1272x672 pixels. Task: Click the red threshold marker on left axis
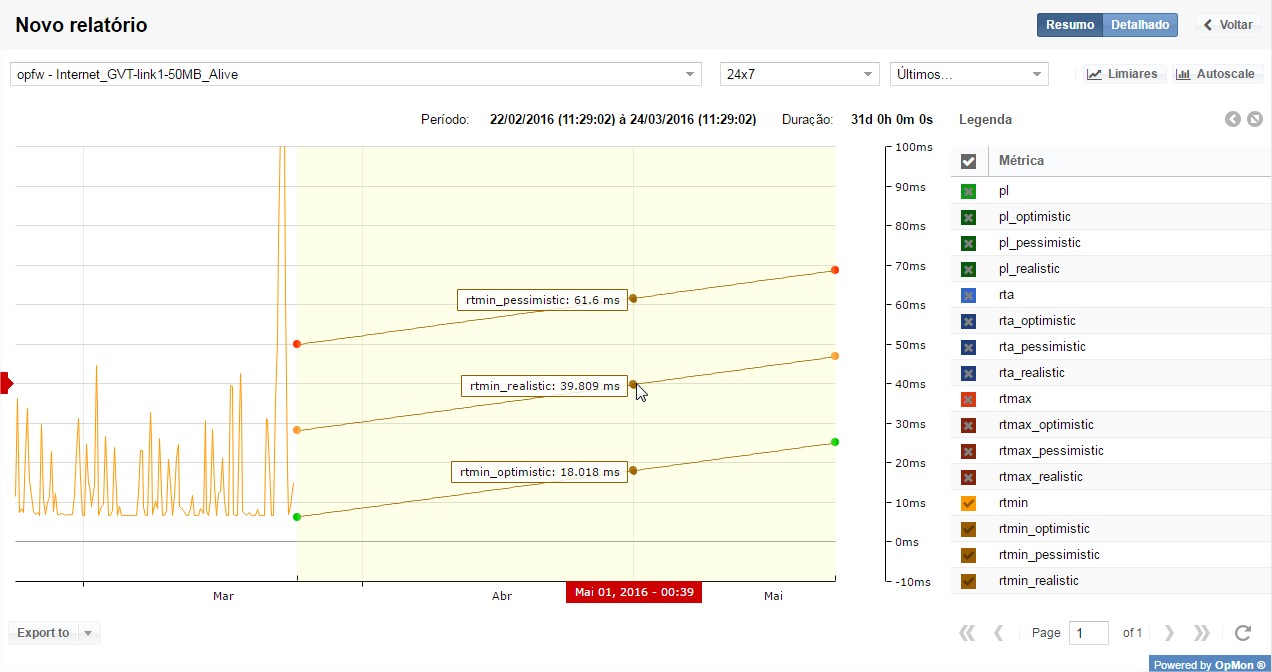[6, 382]
